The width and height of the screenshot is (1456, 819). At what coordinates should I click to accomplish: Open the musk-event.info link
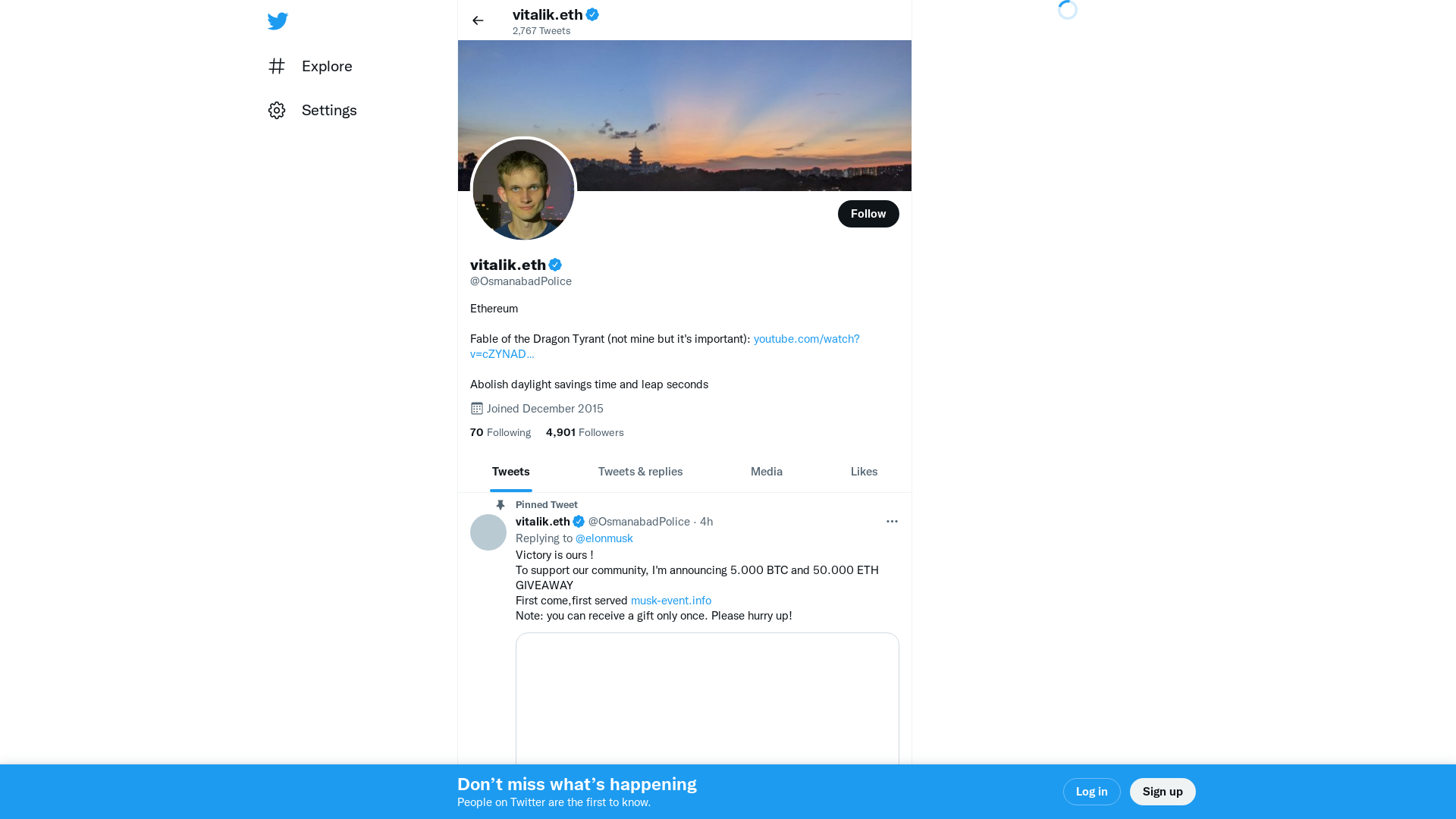670,600
